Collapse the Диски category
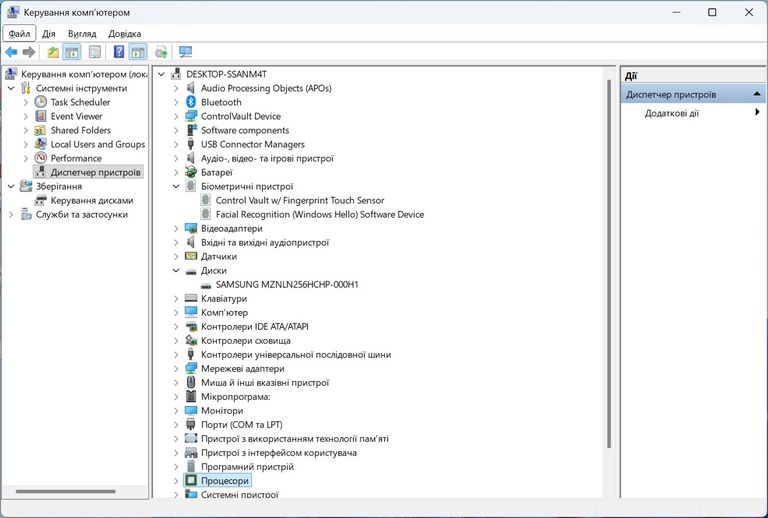The image size is (768, 518). tap(176, 270)
